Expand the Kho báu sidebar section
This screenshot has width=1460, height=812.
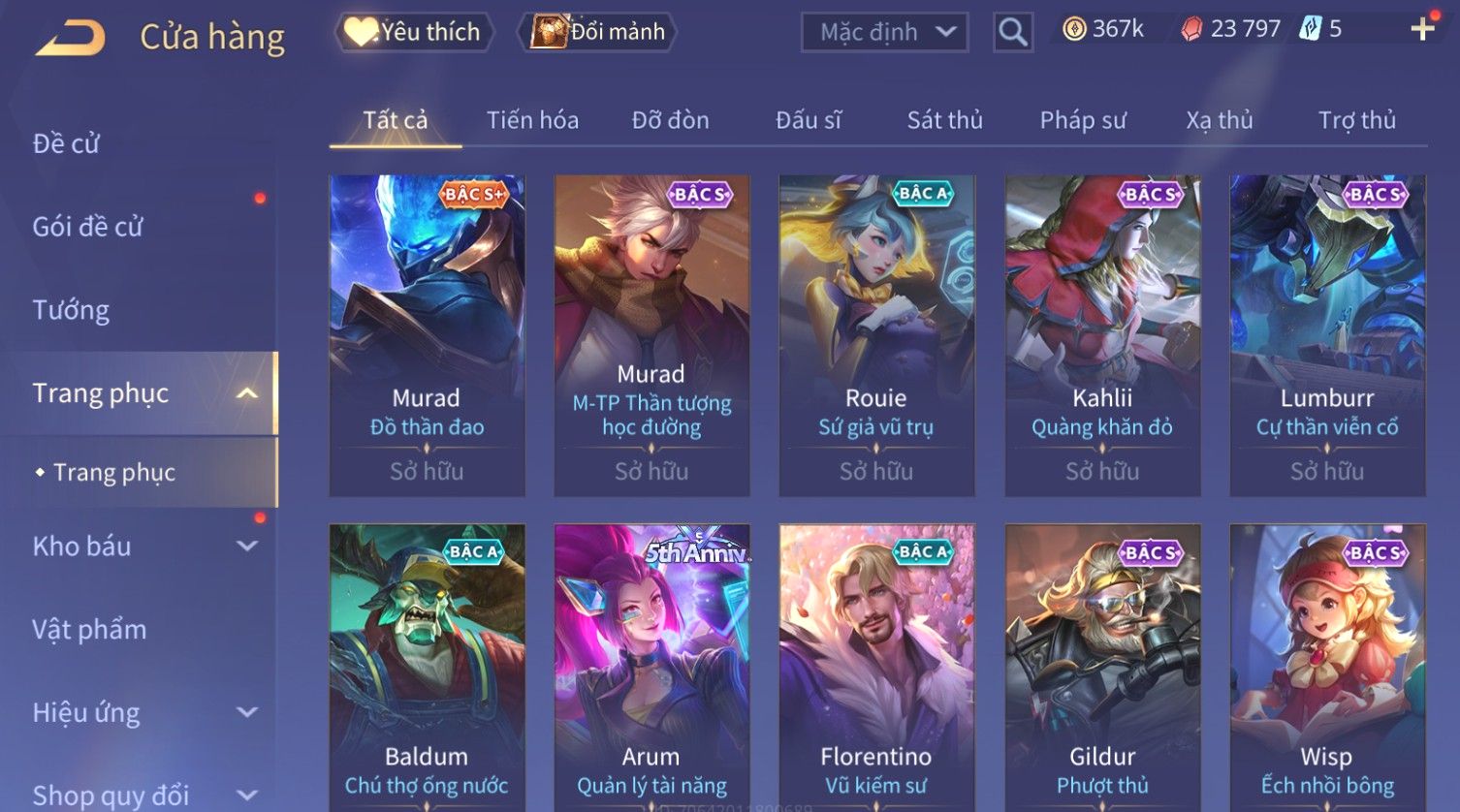coord(247,547)
